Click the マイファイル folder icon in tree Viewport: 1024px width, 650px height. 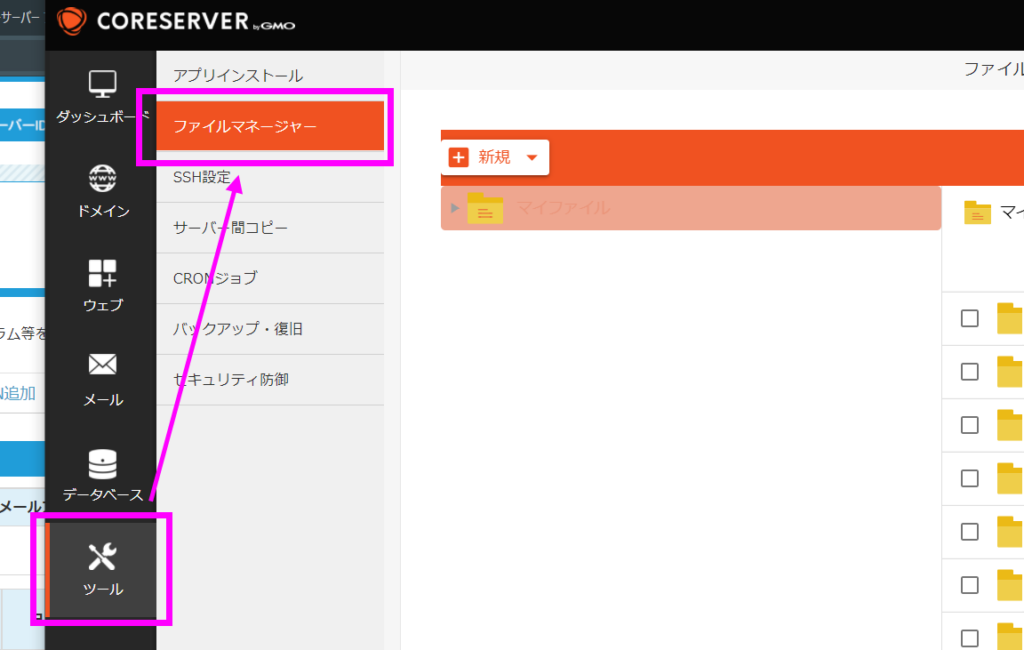(485, 208)
